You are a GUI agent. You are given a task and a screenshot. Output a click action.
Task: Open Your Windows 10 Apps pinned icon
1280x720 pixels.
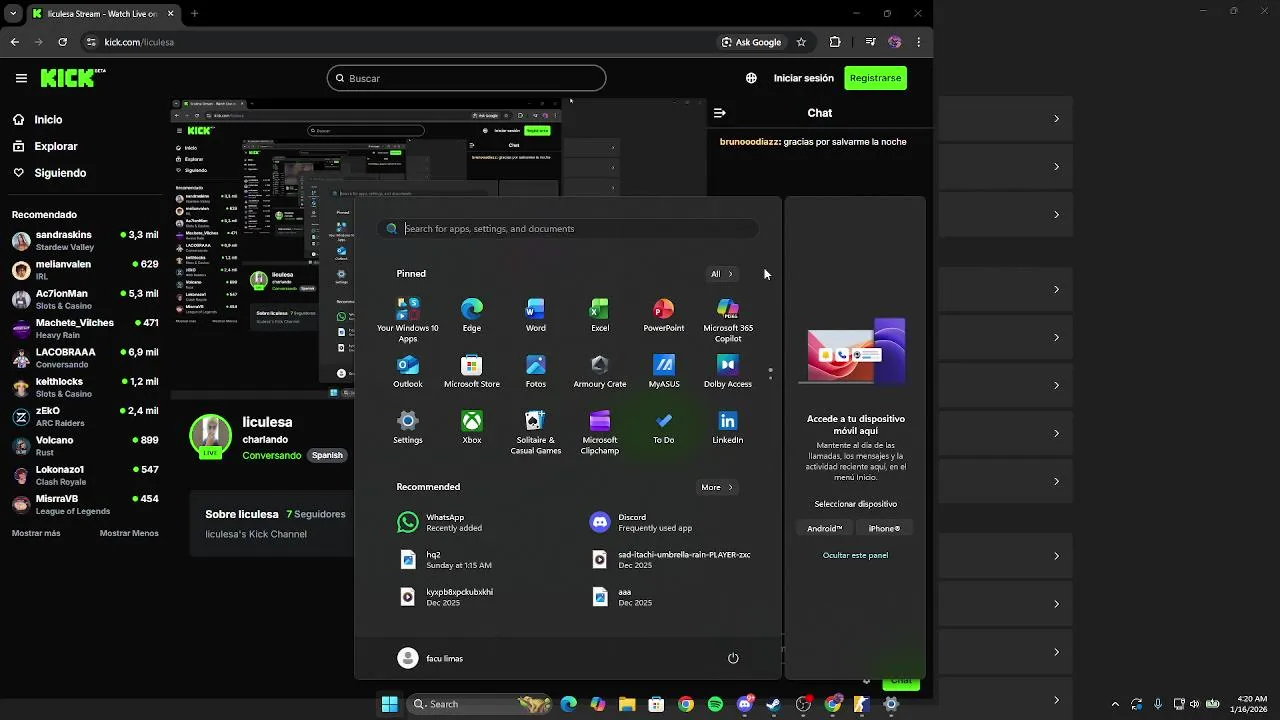[x=408, y=319]
